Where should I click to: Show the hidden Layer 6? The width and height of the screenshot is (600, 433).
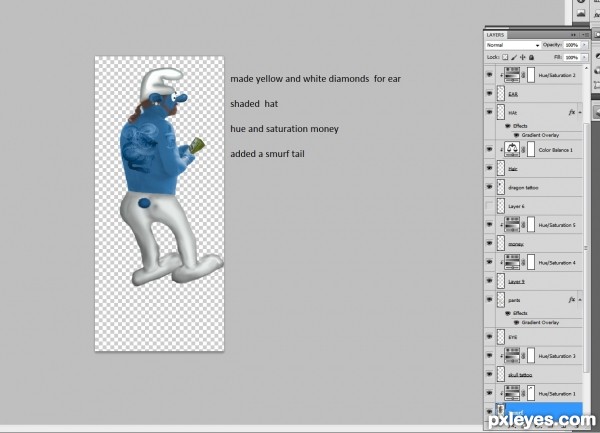click(x=489, y=206)
